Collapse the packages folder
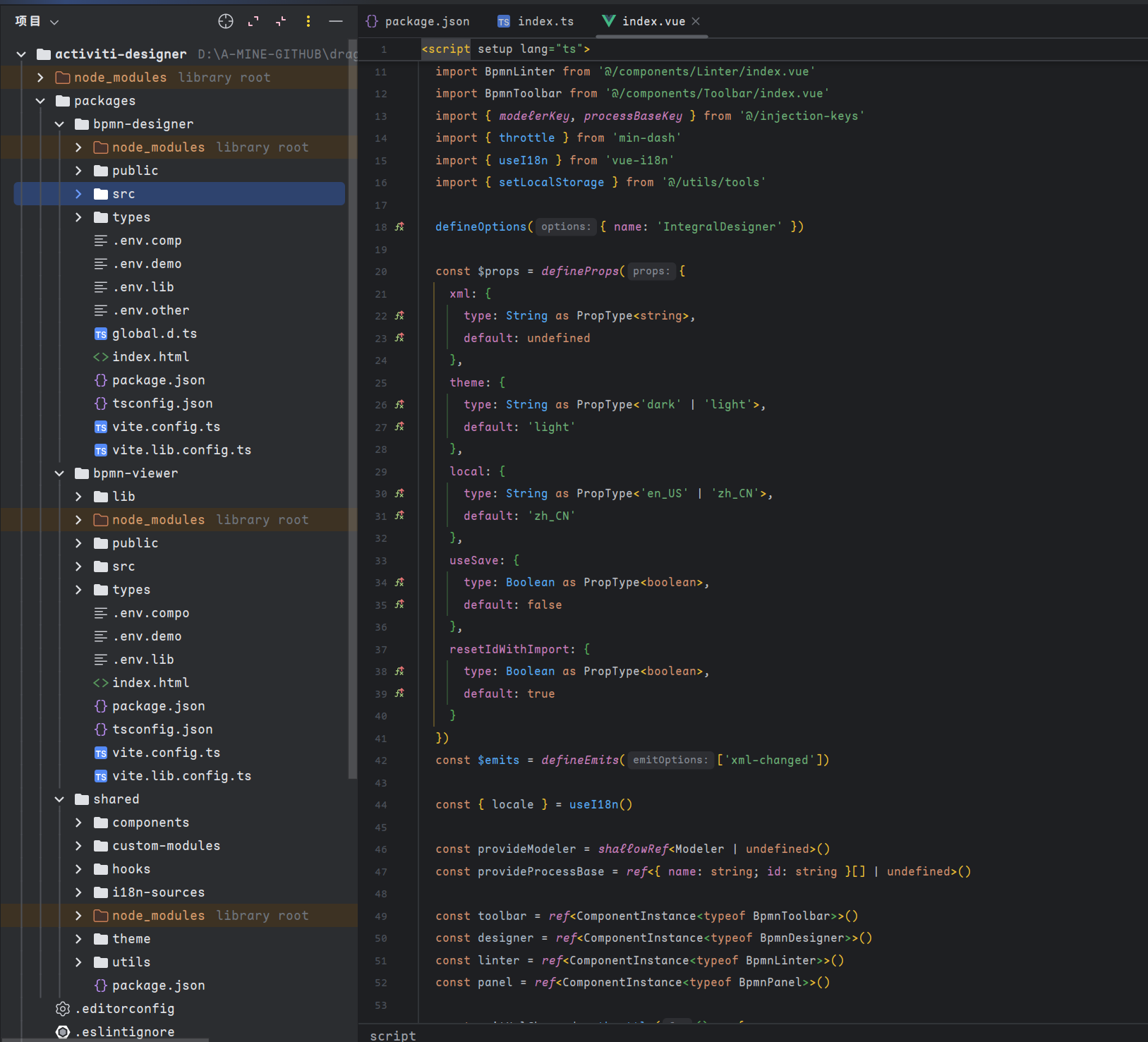 click(40, 100)
